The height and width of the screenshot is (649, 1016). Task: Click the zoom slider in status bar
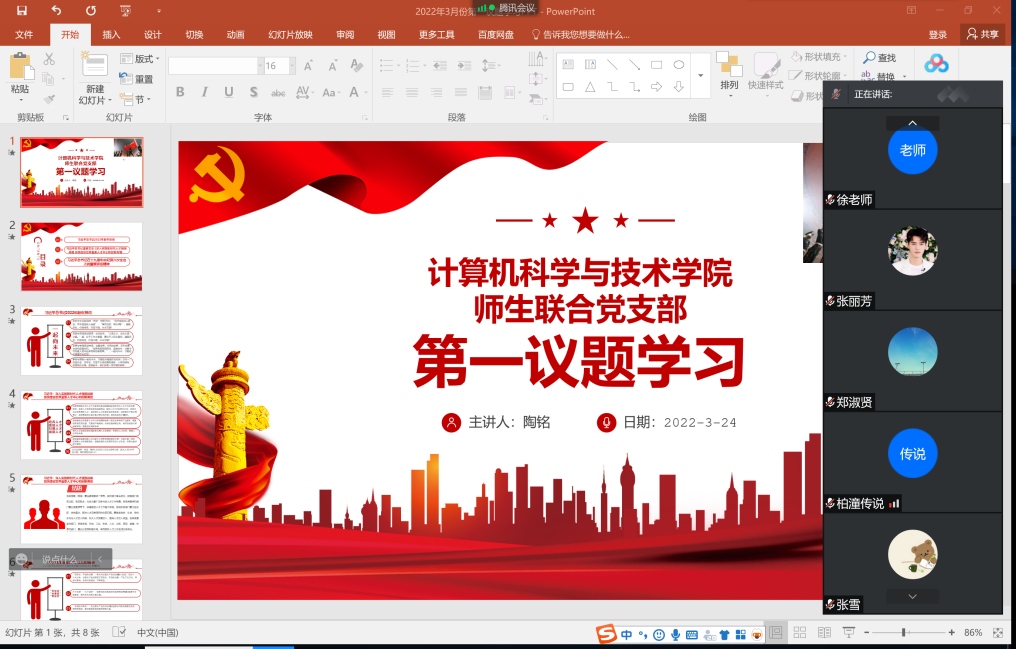[903, 633]
